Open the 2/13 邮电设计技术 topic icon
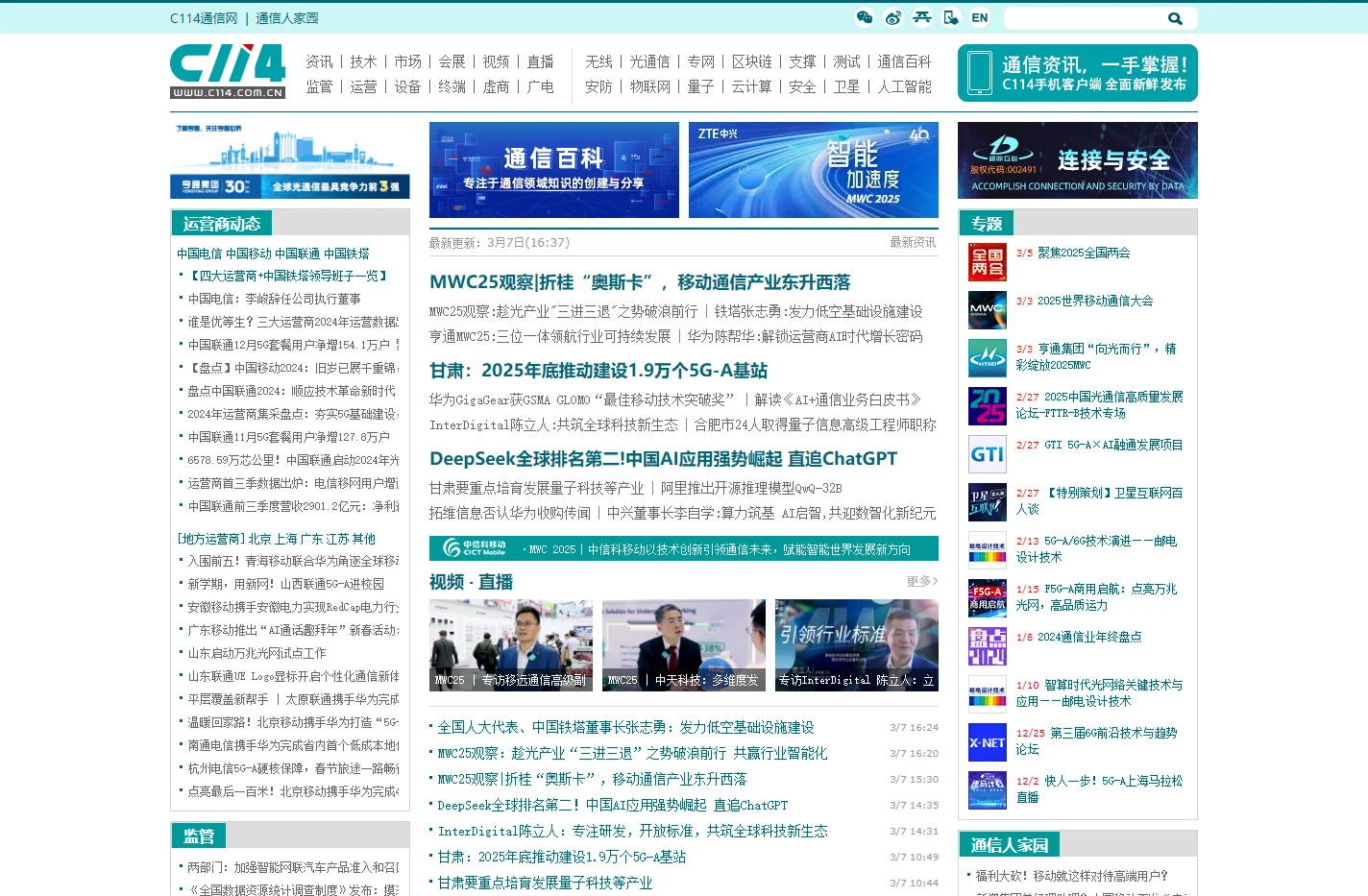The width and height of the screenshot is (1368, 896). [988, 550]
